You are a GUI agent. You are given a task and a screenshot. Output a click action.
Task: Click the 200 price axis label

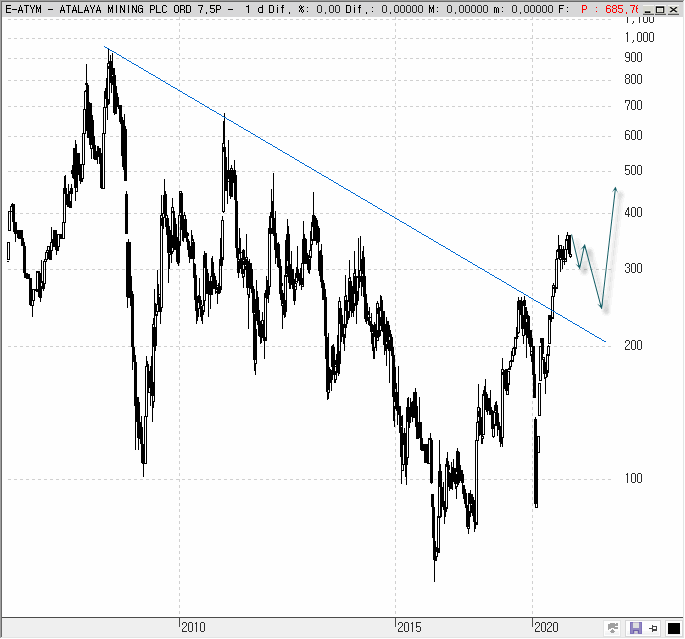click(633, 345)
